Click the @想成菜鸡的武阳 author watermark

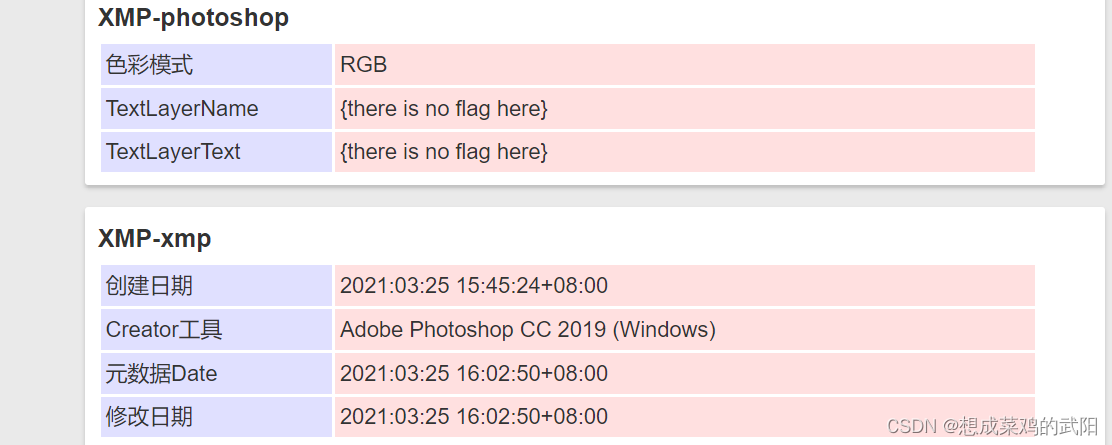(x=1021, y=426)
